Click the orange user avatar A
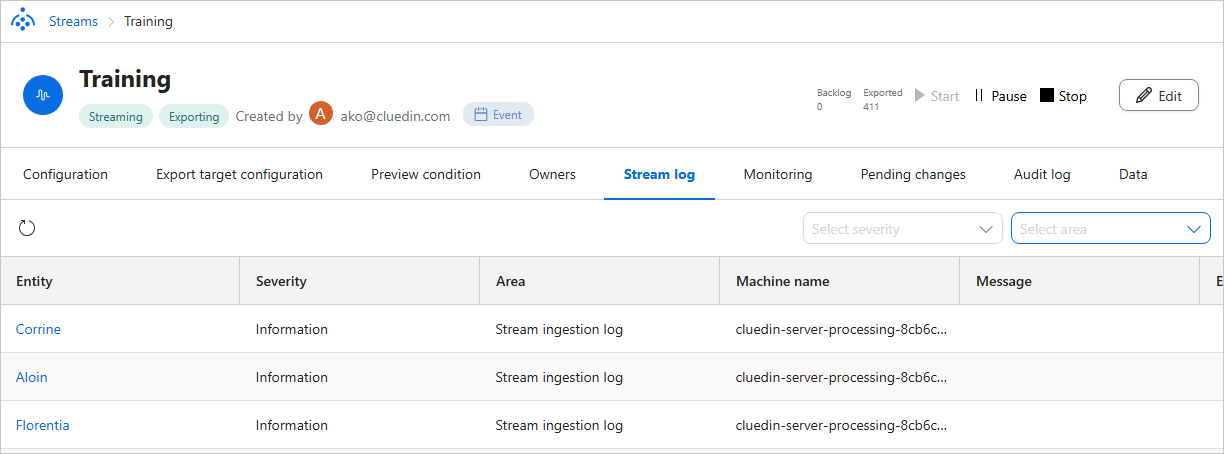Screen dimensions: 1224x454 [x=321, y=114]
